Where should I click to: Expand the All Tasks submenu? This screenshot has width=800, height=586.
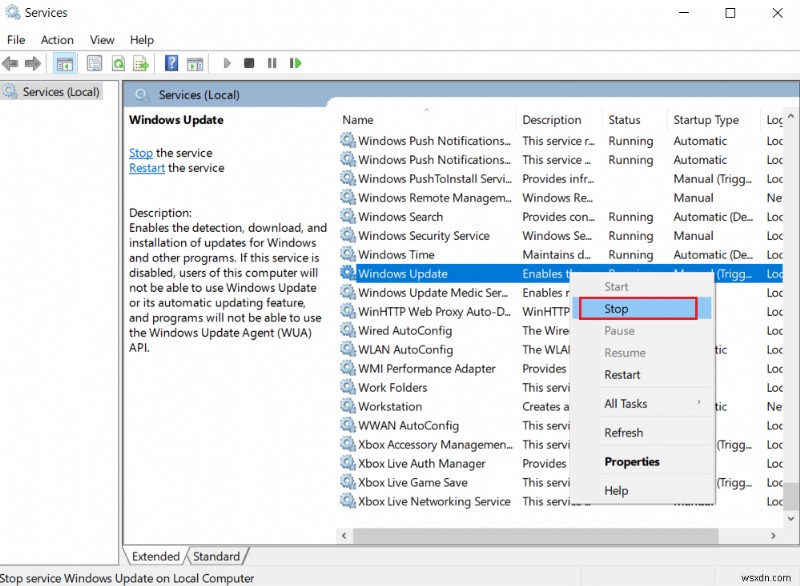[x=628, y=403]
